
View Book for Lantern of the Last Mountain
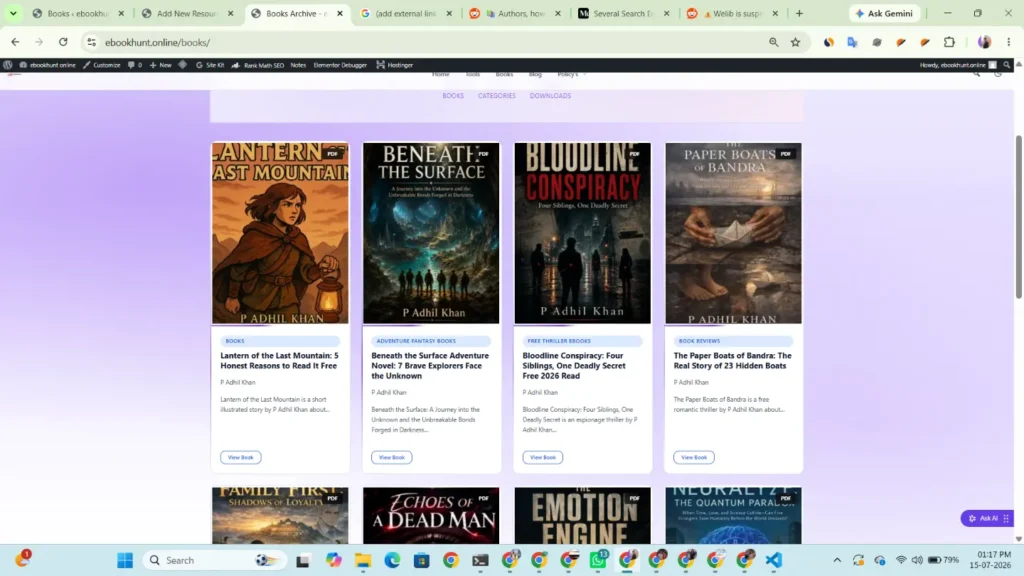point(240,457)
